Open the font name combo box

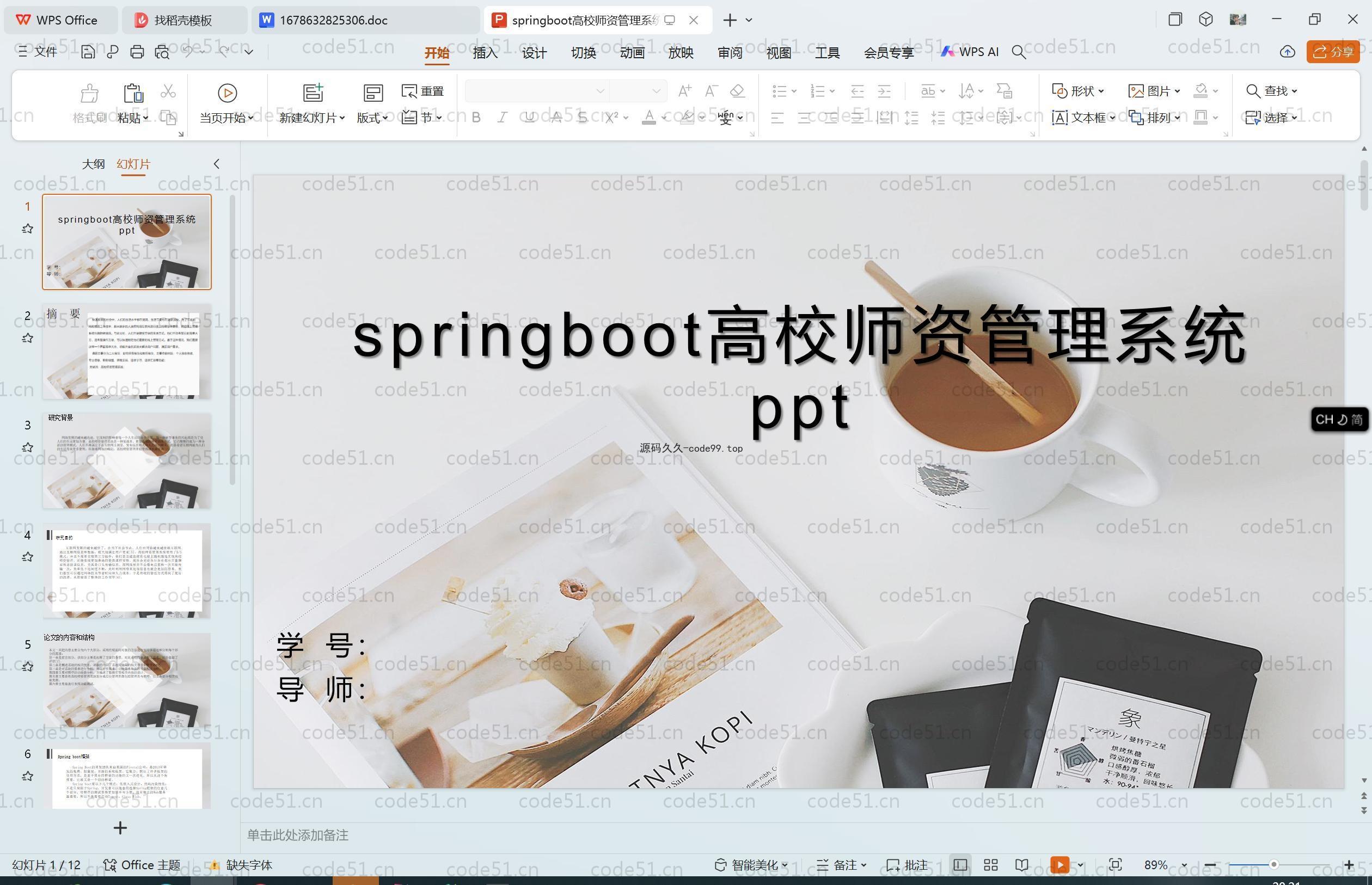[536, 91]
